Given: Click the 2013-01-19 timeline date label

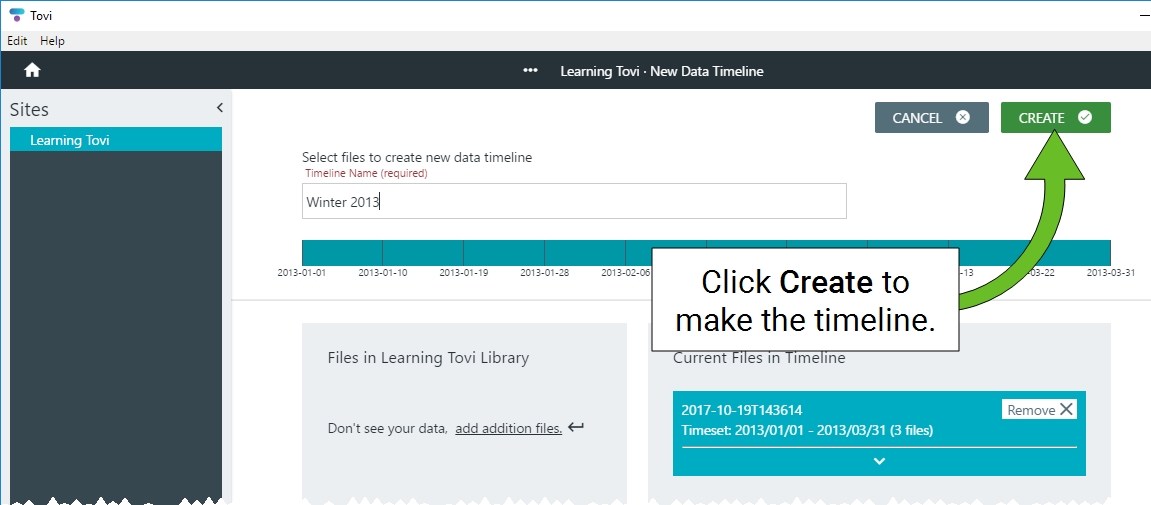Looking at the screenshot, I should pyautogui.click(x=463, y=272).
